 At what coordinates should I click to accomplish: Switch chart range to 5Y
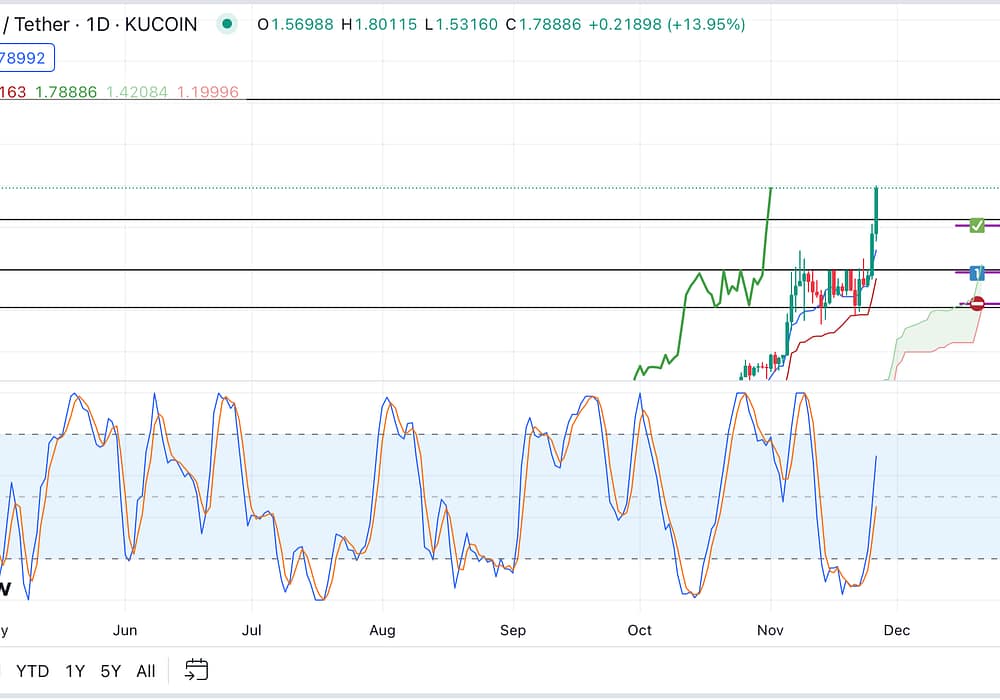pyautogui.click(x=110, y=671)
